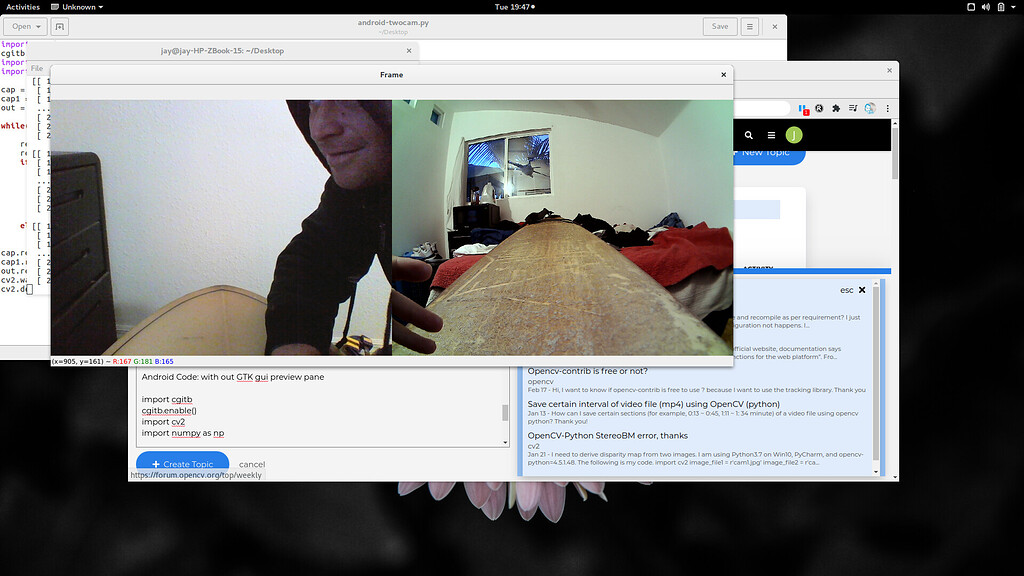Open the Activities menu
The height and width of the screenshot is (576, 1024).
pos(22,6)
